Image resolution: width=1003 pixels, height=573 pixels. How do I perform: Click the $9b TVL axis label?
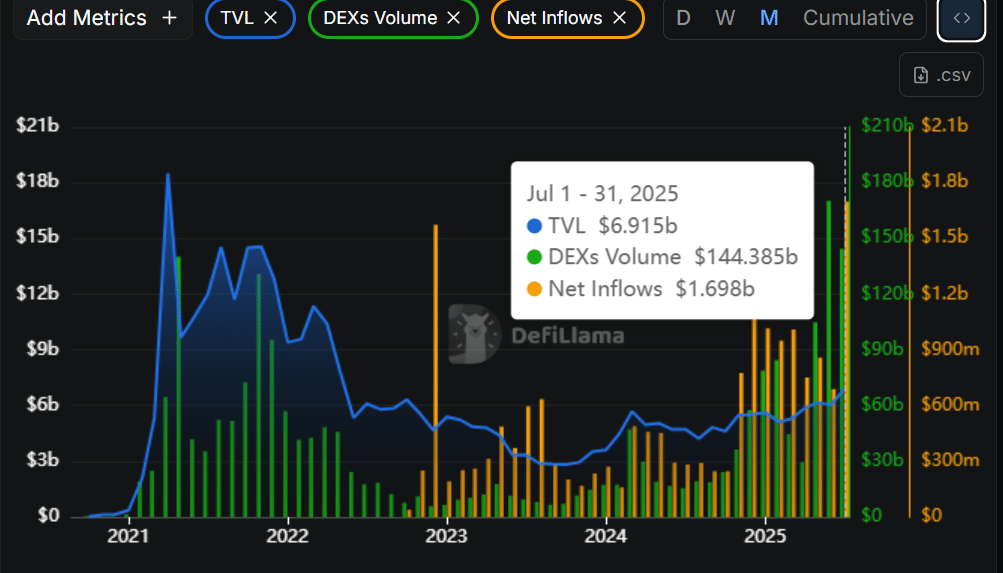[x=42, y=349]
